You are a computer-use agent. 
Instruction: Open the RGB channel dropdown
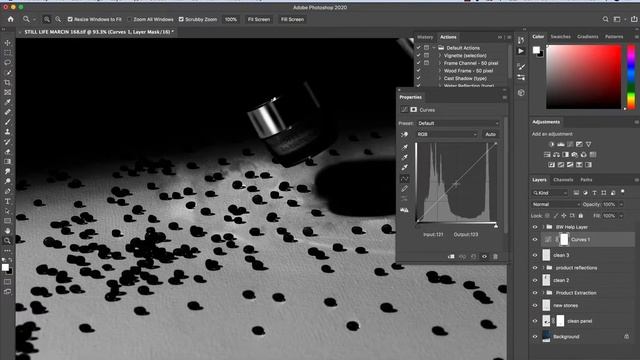coord(447,134)
